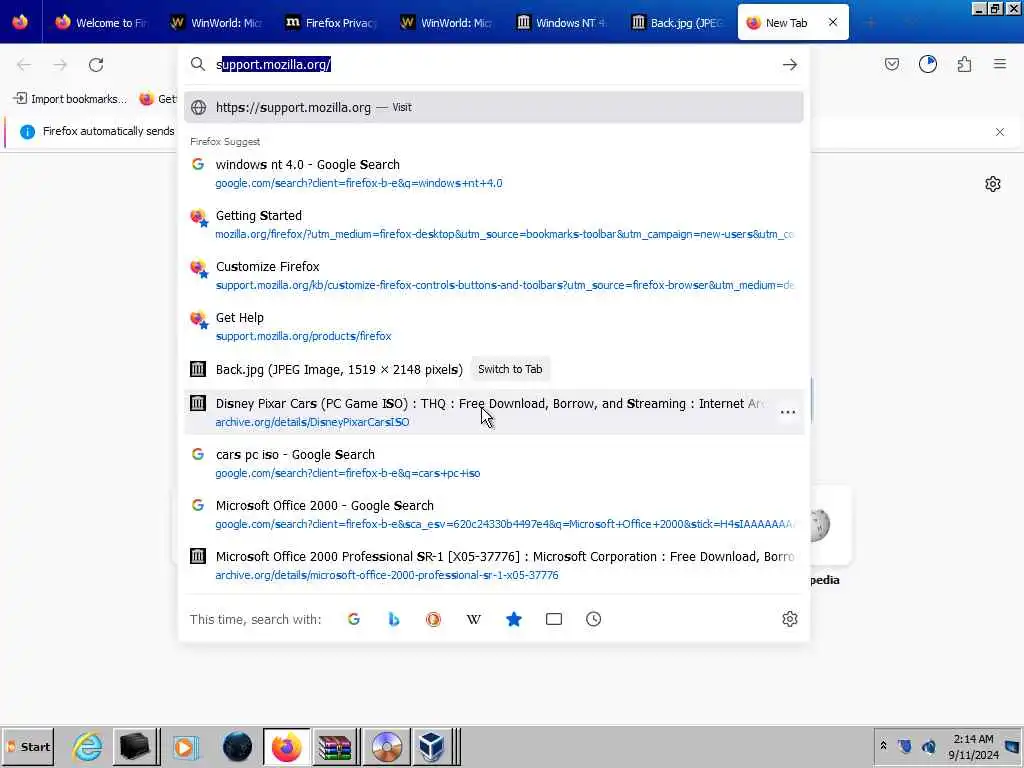Image resolution: width=1024 pixels, height=768 pixels.
Task: Switch to the Back.jpg tab
Action: (x=675, y=23)
